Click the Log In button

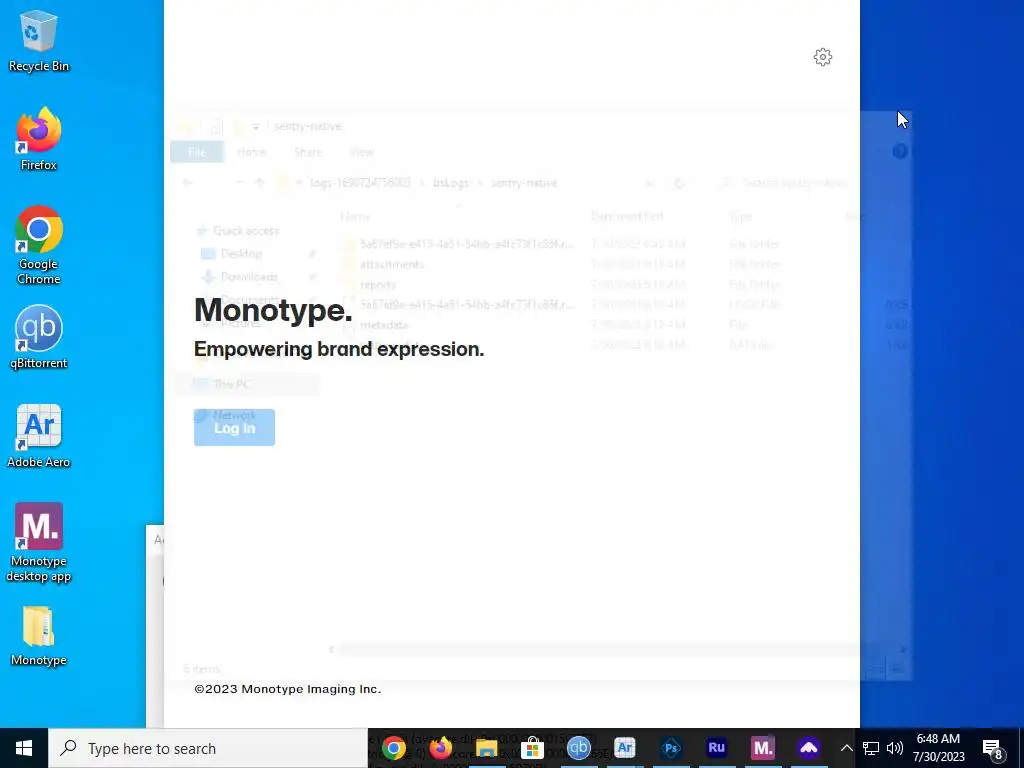click(234, 427)
